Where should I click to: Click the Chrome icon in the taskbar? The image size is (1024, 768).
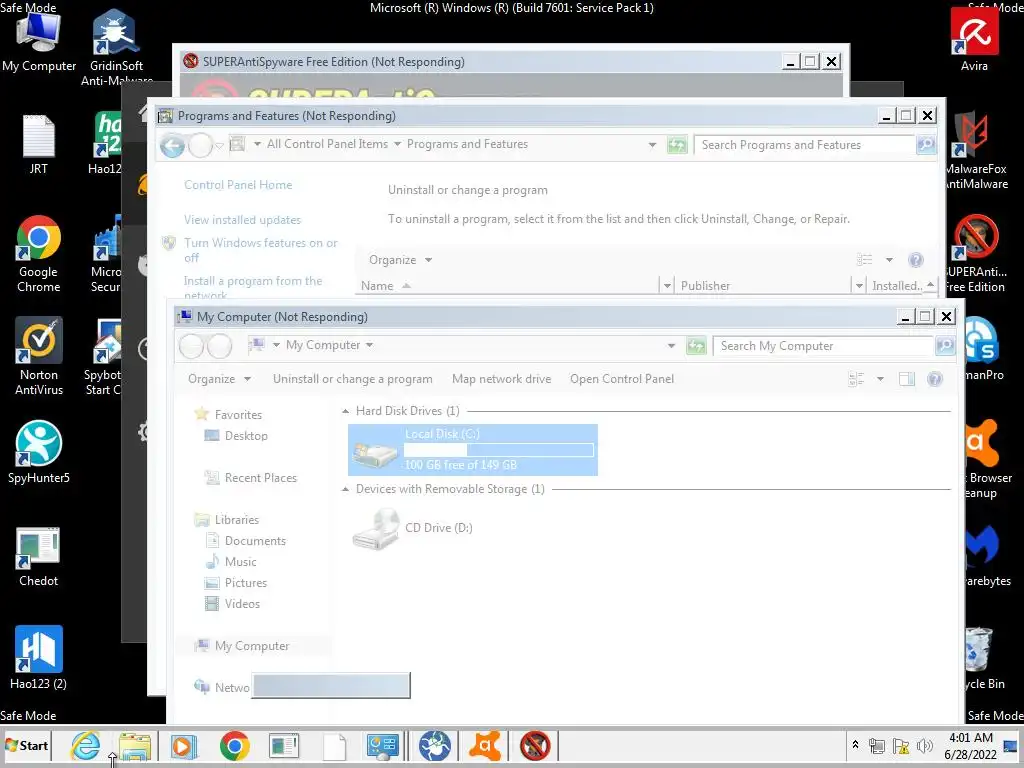pyautogui.click(x=234, y=746)
